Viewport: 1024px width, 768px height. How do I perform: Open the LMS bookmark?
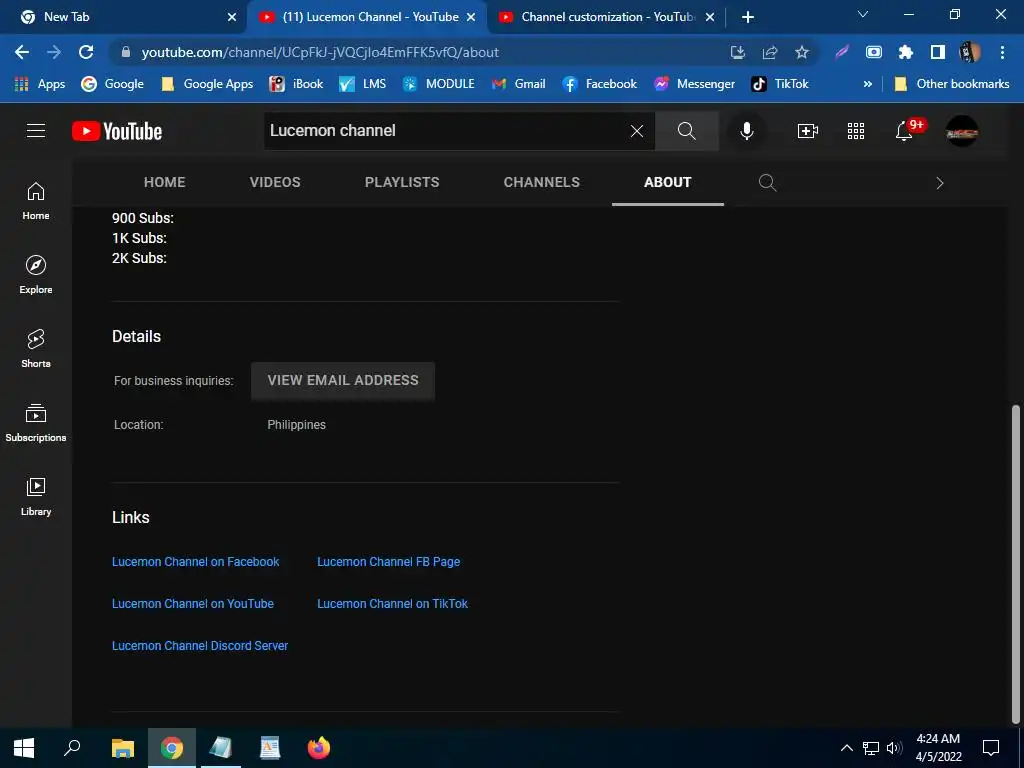click(x=362, y=84)
